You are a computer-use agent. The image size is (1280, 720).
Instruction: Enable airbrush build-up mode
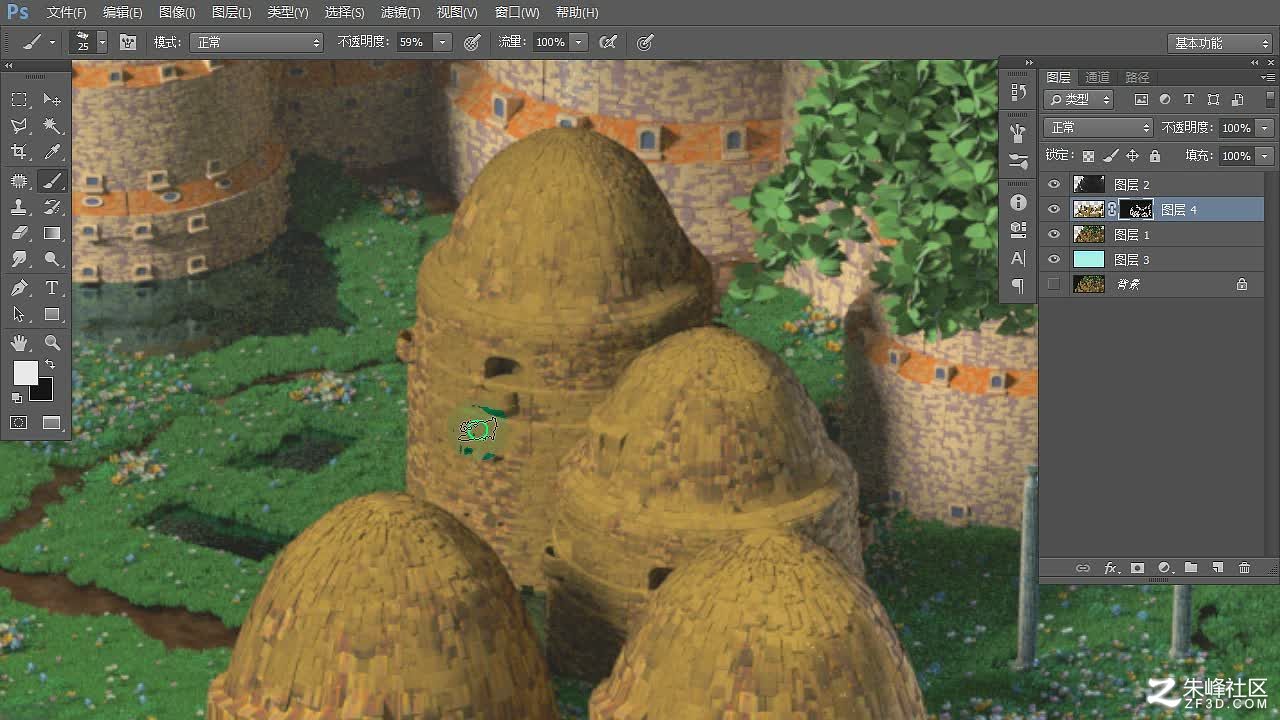click(x=607, y=42)
